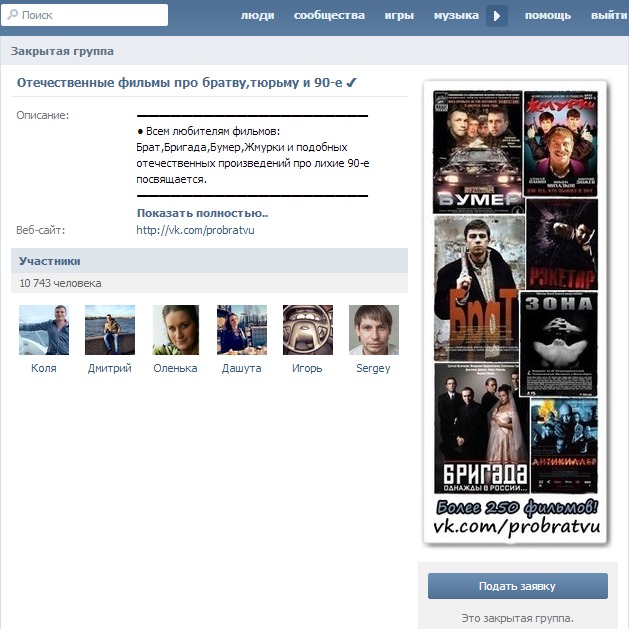The image size is (629, 629).
Task: Open the музыка section
Action: click(456, 15)
